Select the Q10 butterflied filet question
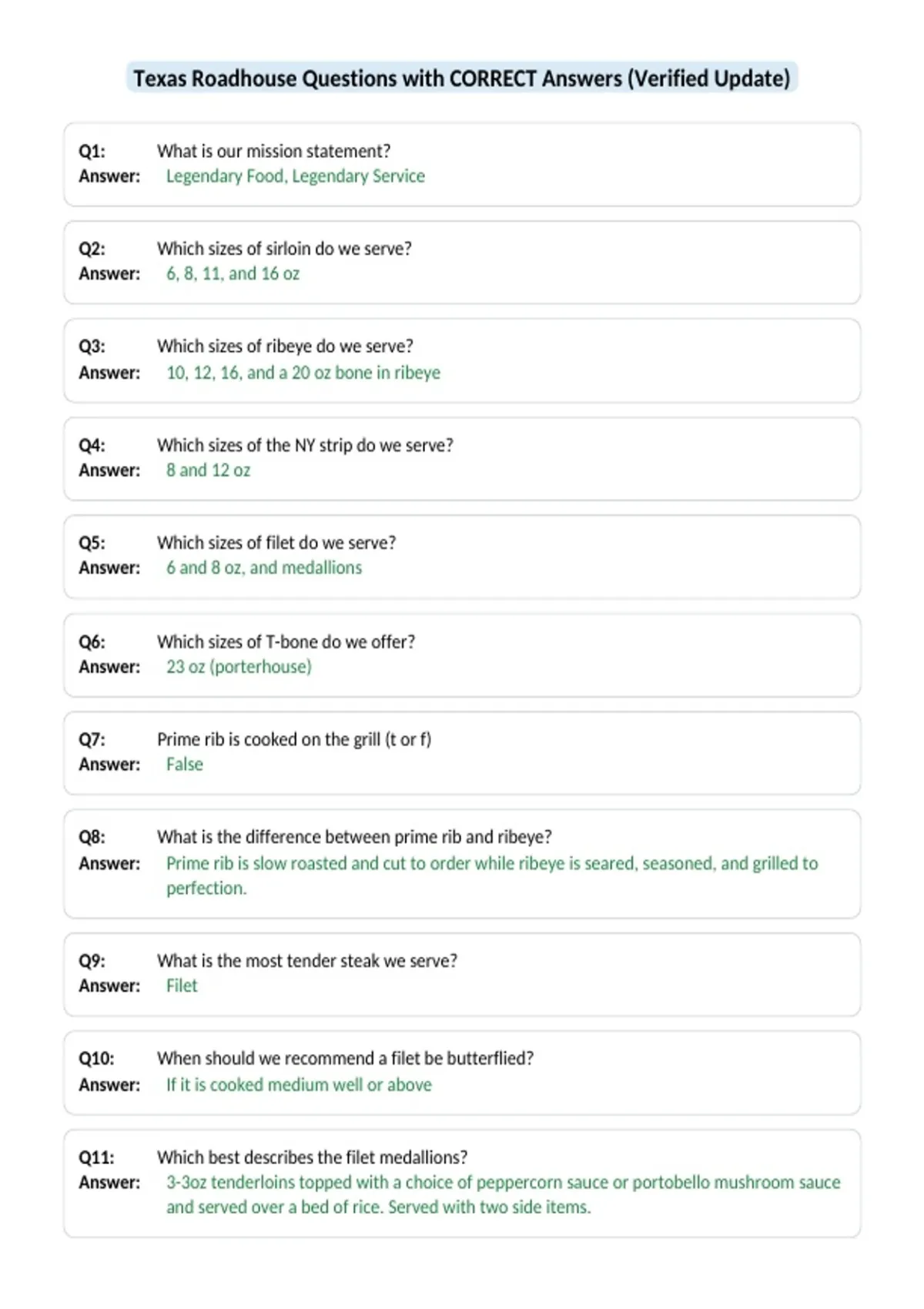 coord(345,1059)
